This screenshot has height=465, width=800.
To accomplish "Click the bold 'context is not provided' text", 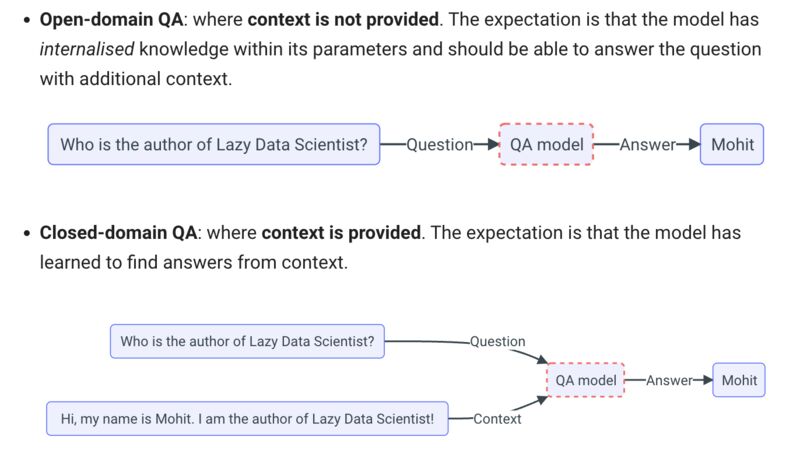I will pos(343,19).
